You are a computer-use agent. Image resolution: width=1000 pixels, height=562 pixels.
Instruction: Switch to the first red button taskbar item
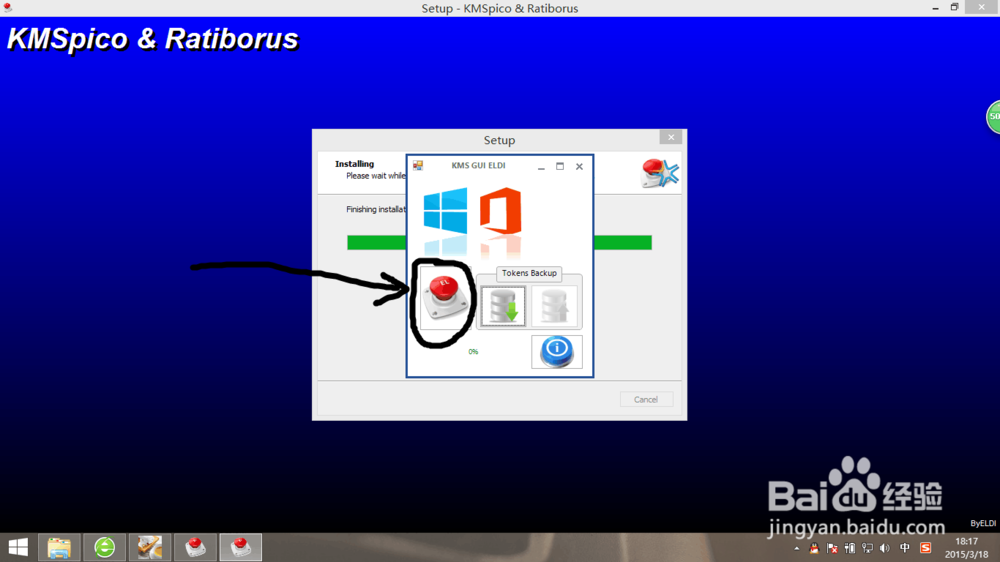click(195, 547)
